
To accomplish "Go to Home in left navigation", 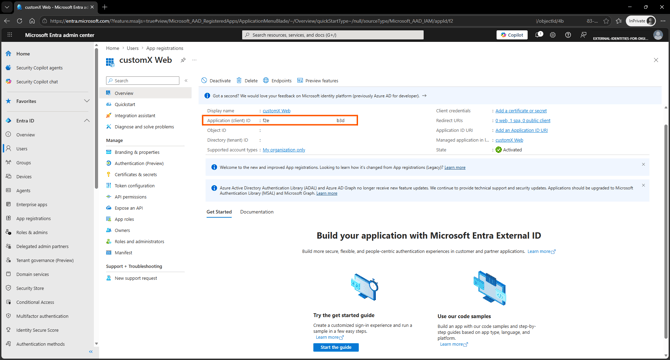I will (x=23, y=54).
